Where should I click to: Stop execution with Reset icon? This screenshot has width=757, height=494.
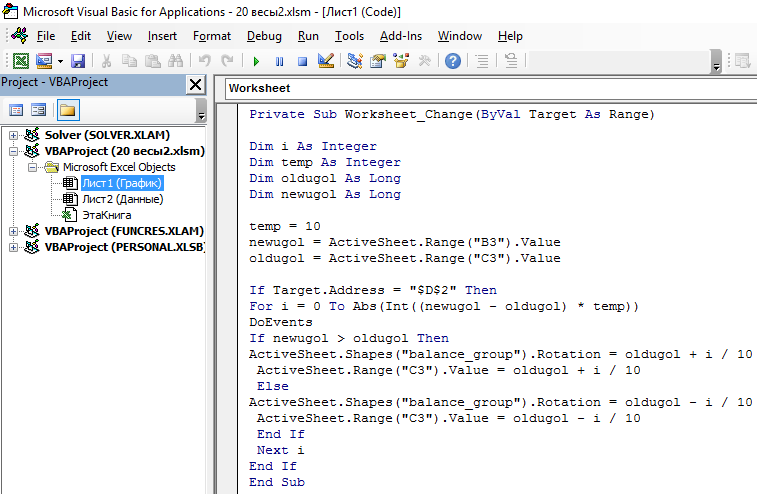303,61
